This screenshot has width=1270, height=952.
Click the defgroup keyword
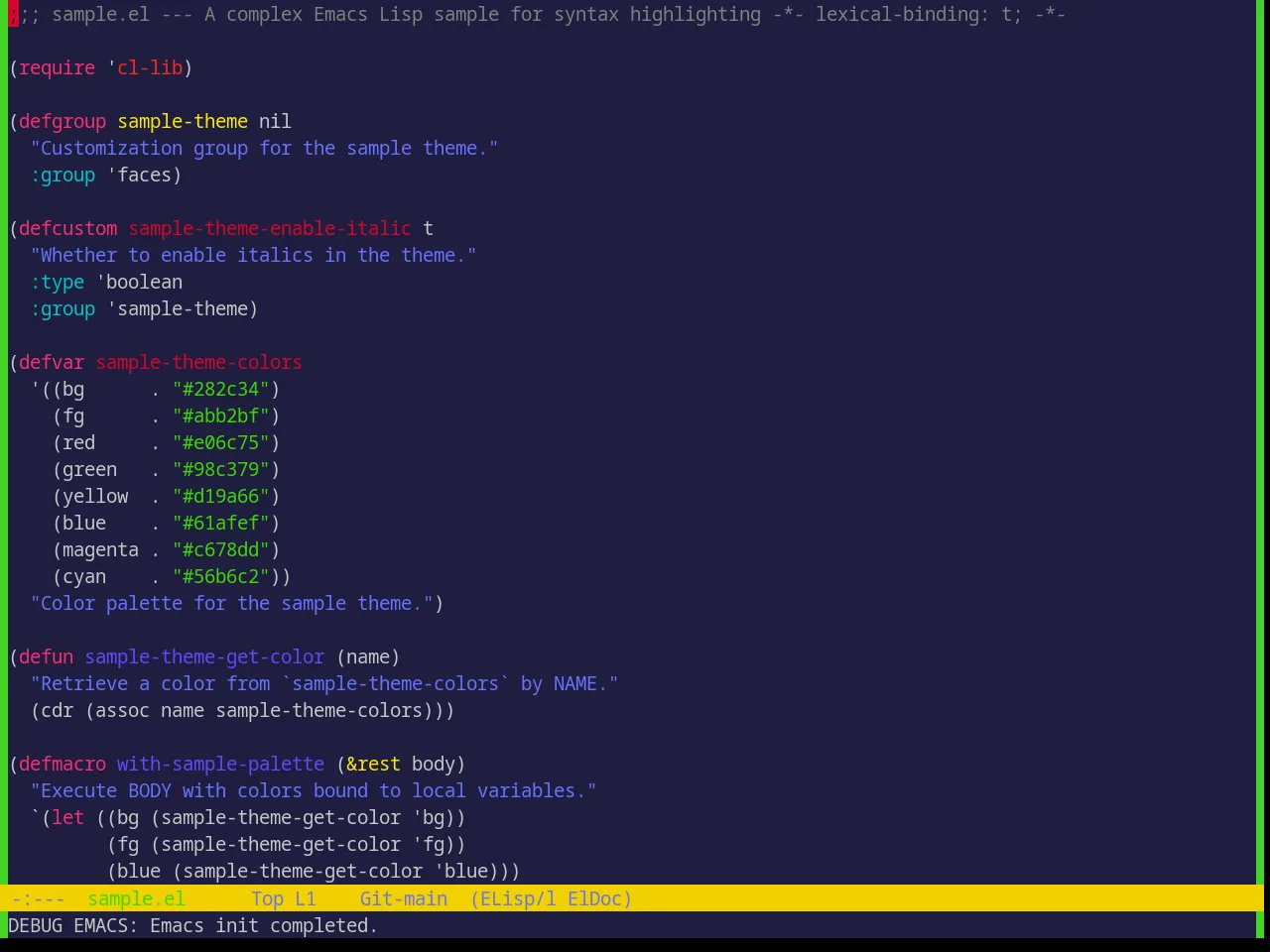click(63, 121)
